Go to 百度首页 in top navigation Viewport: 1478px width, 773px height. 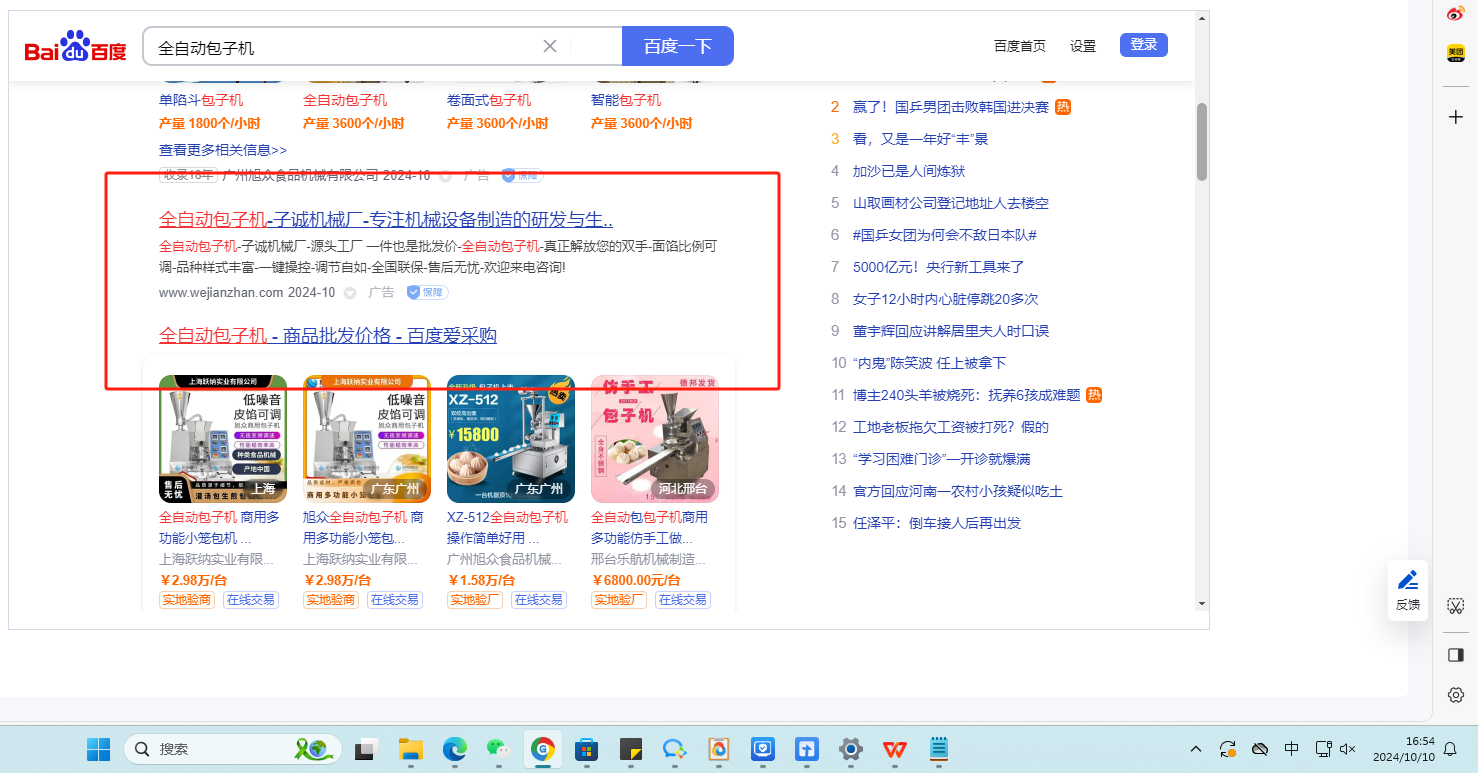click(1020, 46)
